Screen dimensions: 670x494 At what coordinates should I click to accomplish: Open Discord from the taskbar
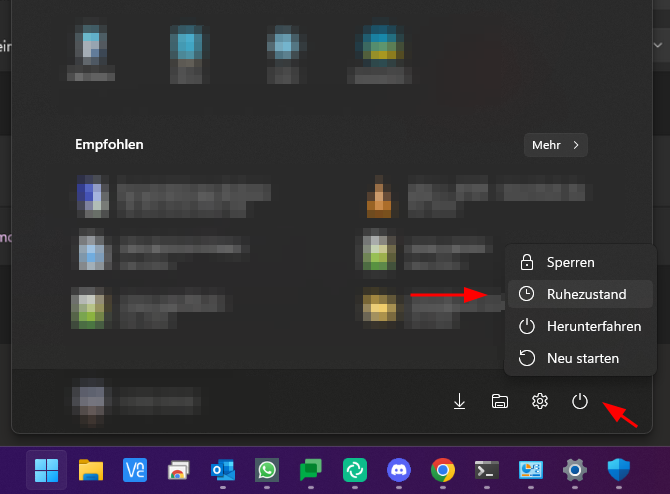(x=399, y=470)
